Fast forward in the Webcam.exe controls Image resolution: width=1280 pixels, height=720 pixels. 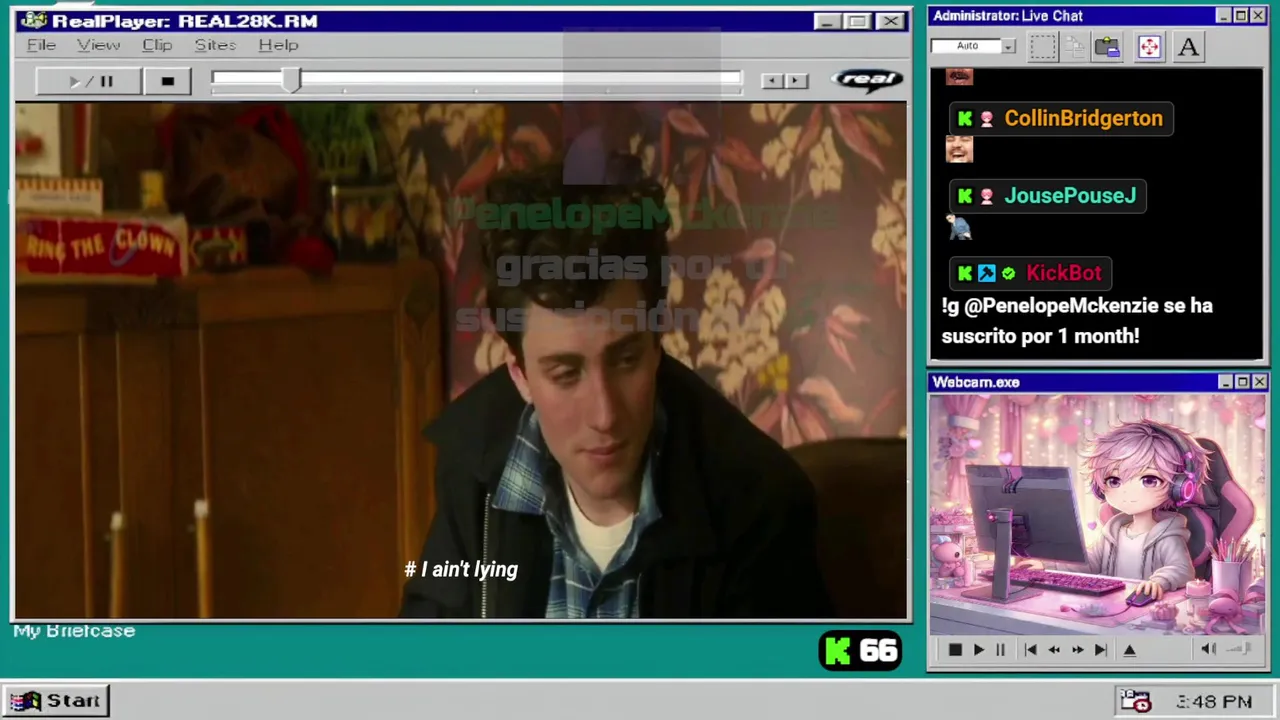click(1077, 650)
